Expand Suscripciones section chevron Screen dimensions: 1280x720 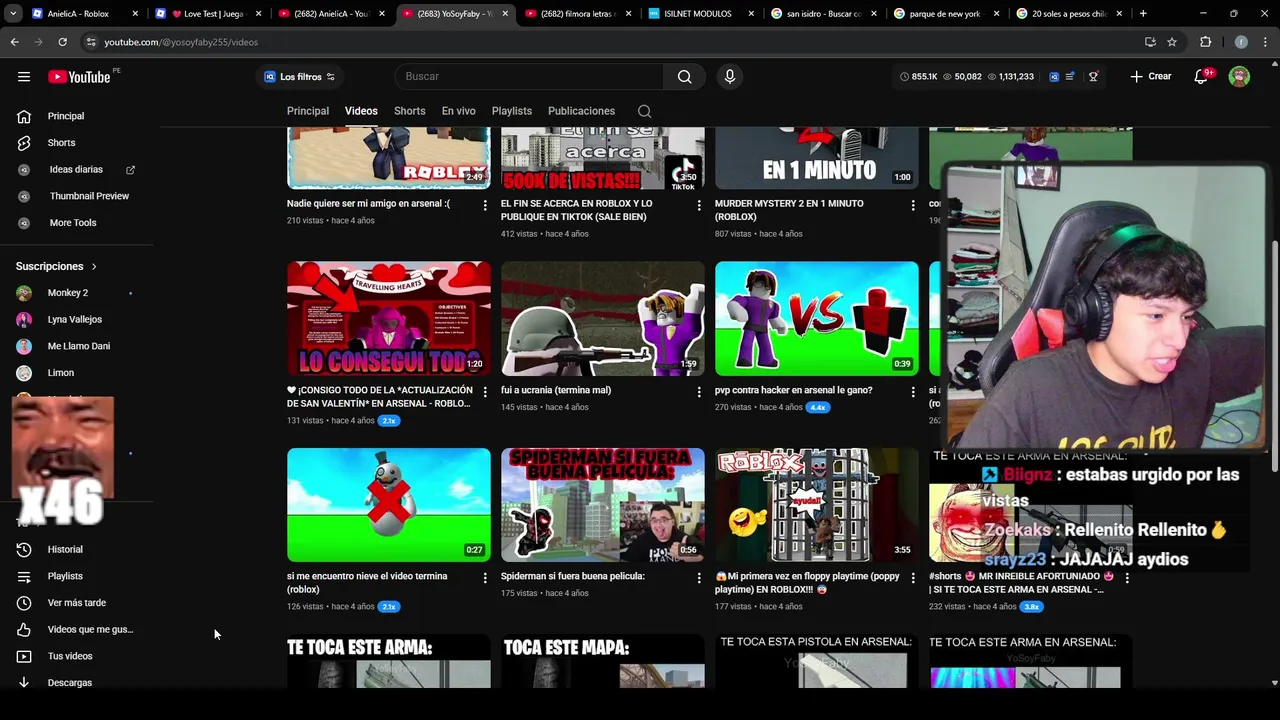(x=94, y=267)
